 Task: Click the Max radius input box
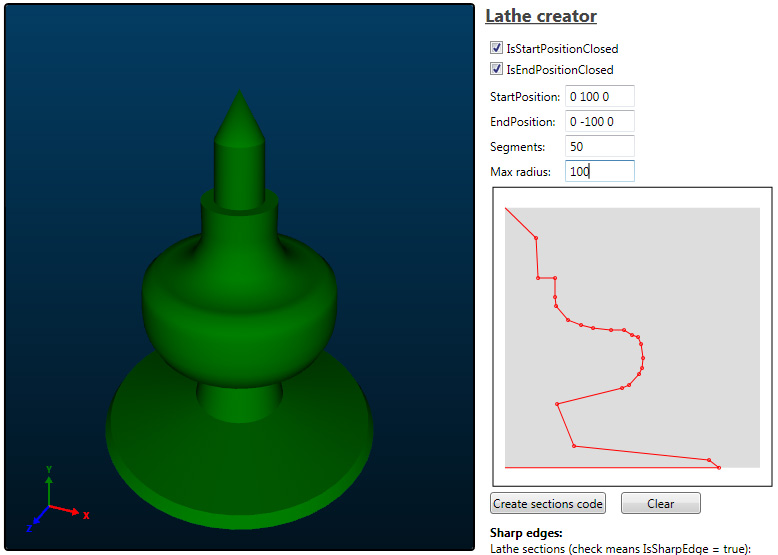[x=599, y=171]
